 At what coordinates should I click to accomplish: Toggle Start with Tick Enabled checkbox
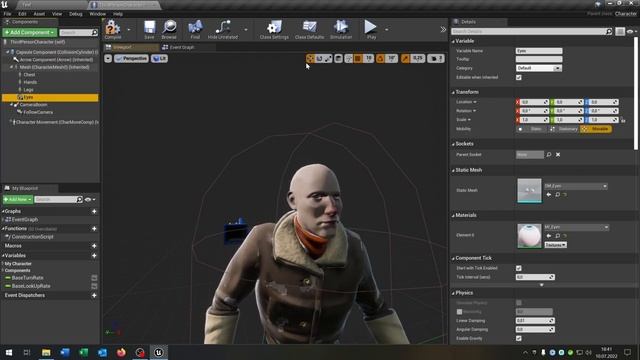[x=518, y=268]
